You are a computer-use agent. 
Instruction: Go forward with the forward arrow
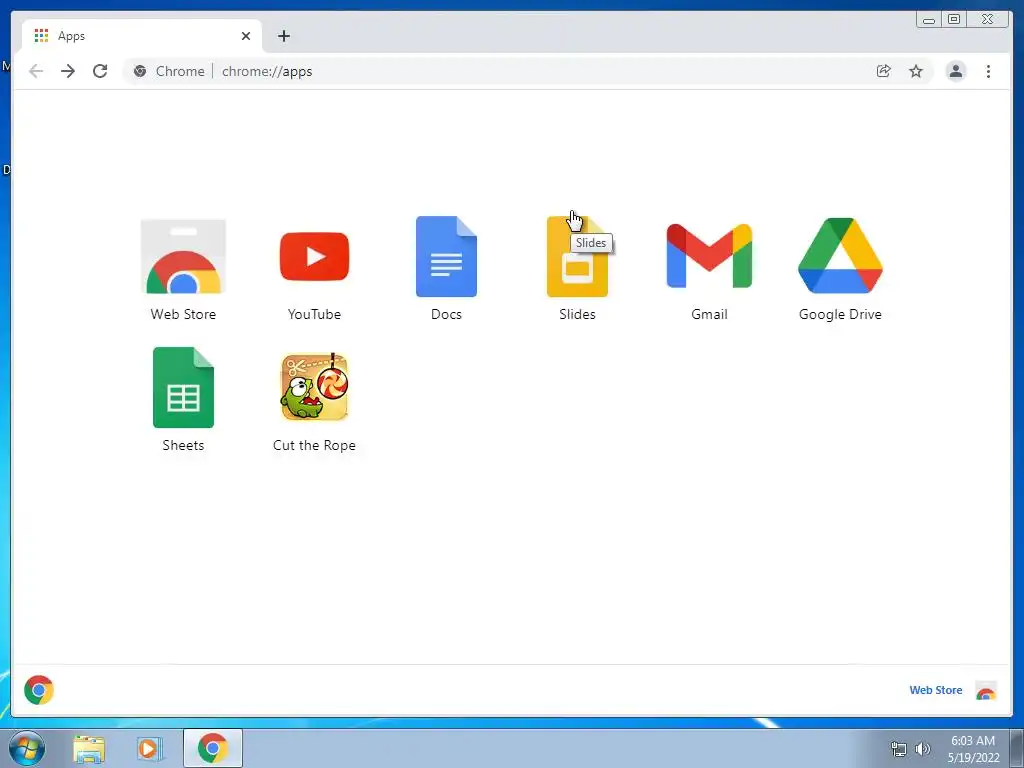[x=68, y=71]
